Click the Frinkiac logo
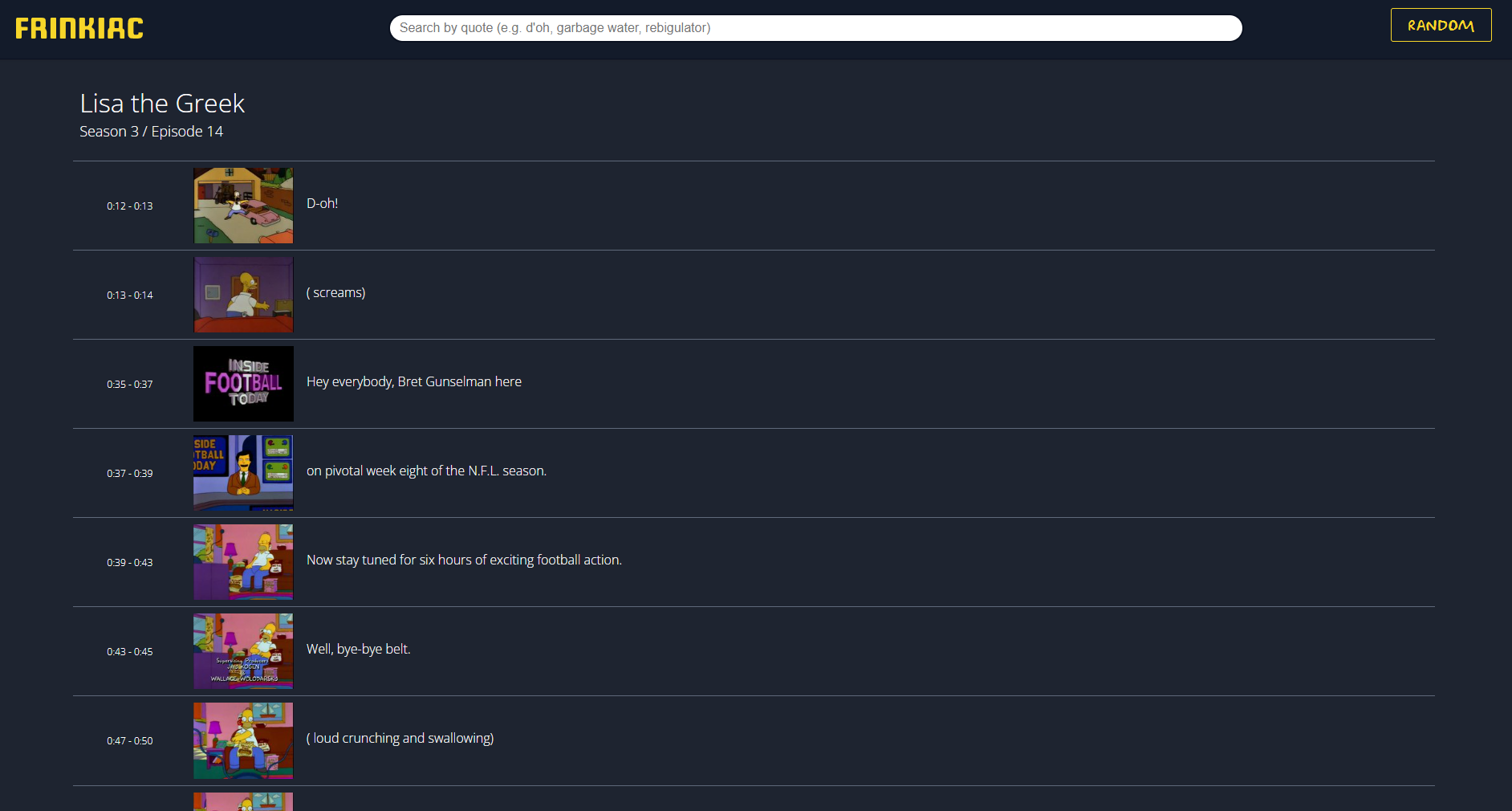1512x811 pixels. pyautogui.click(x=79, y=29)
